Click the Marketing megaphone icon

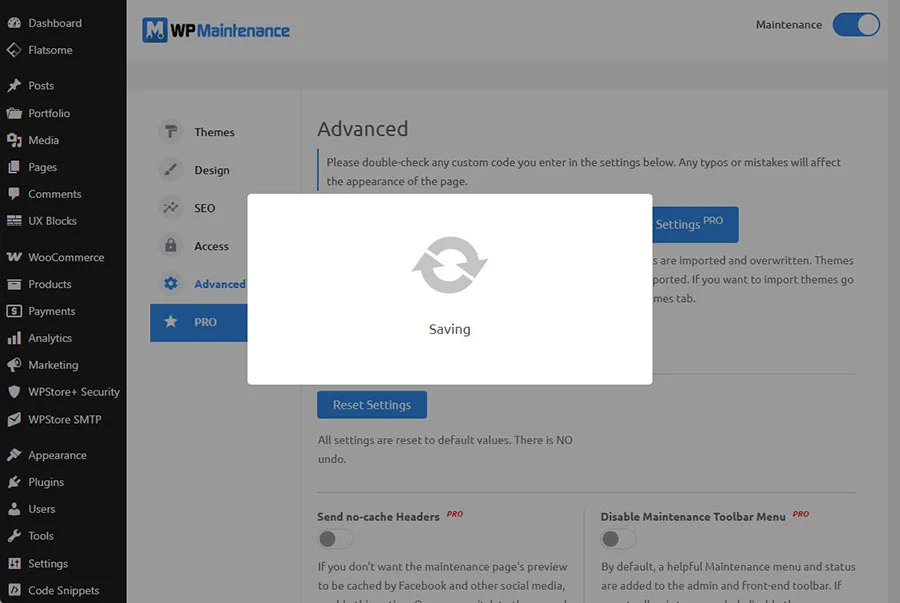[14, 365]
